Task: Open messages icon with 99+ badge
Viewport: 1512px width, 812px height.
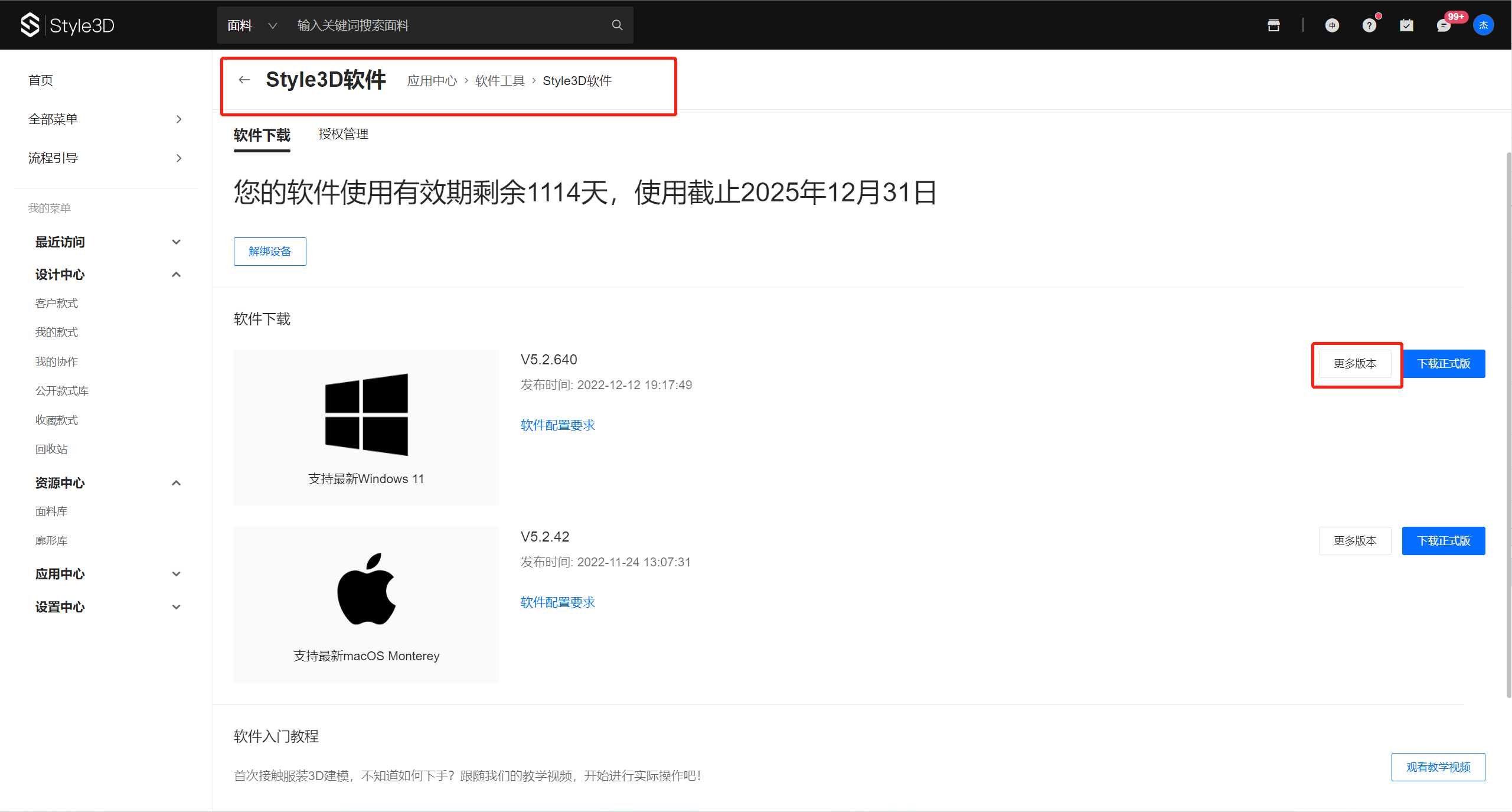Action: click(x=1444, y=25)
